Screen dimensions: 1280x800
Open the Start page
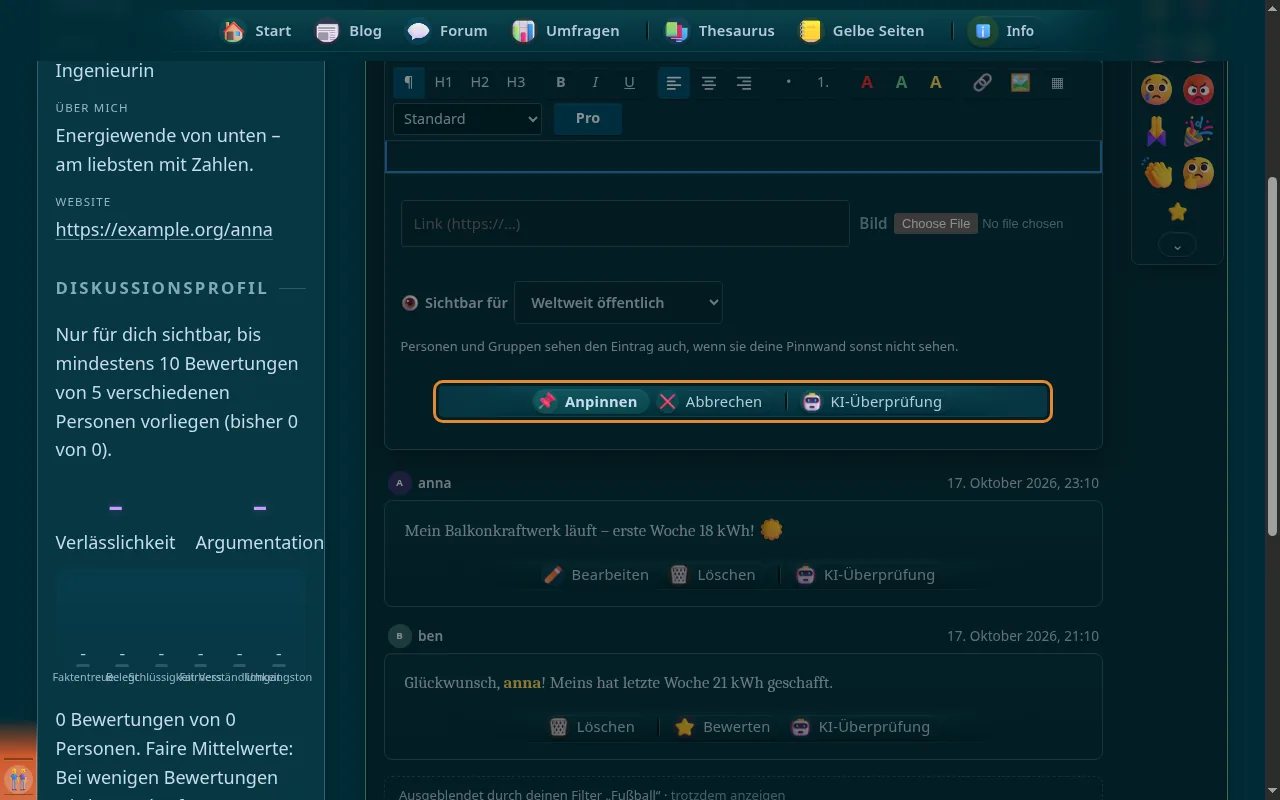(x=257, y=31)
